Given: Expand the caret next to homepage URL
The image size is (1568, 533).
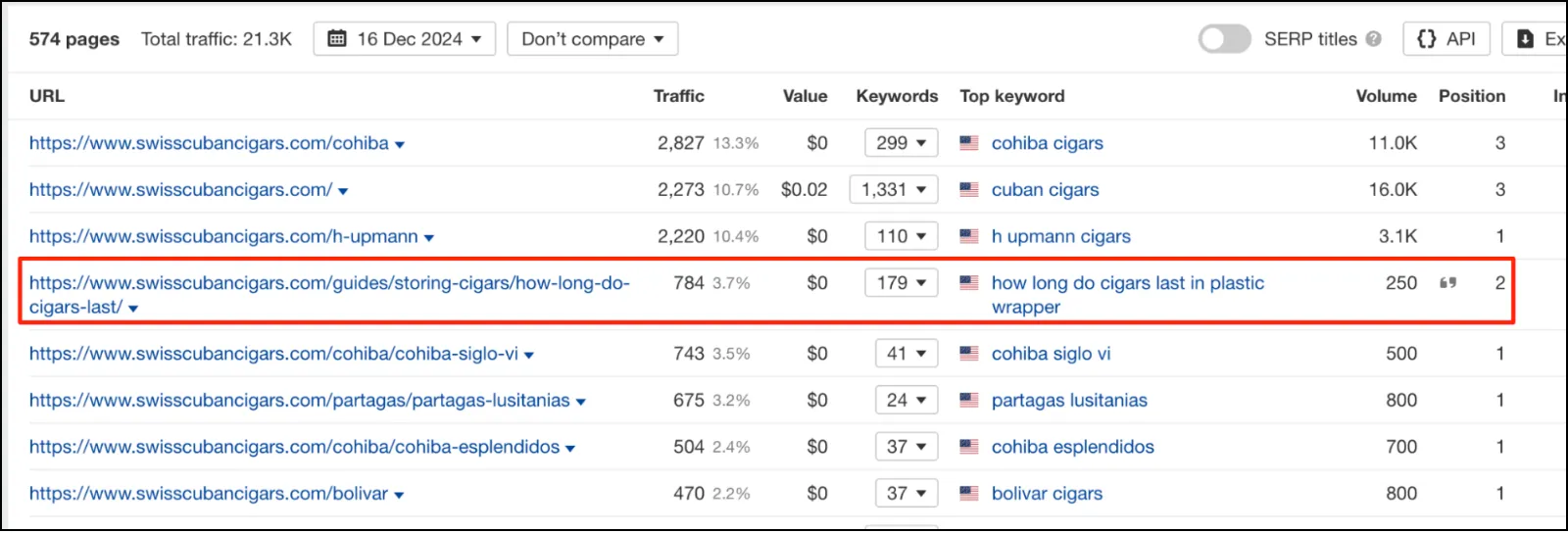Looking at the screenshot, I should (343, 192).
